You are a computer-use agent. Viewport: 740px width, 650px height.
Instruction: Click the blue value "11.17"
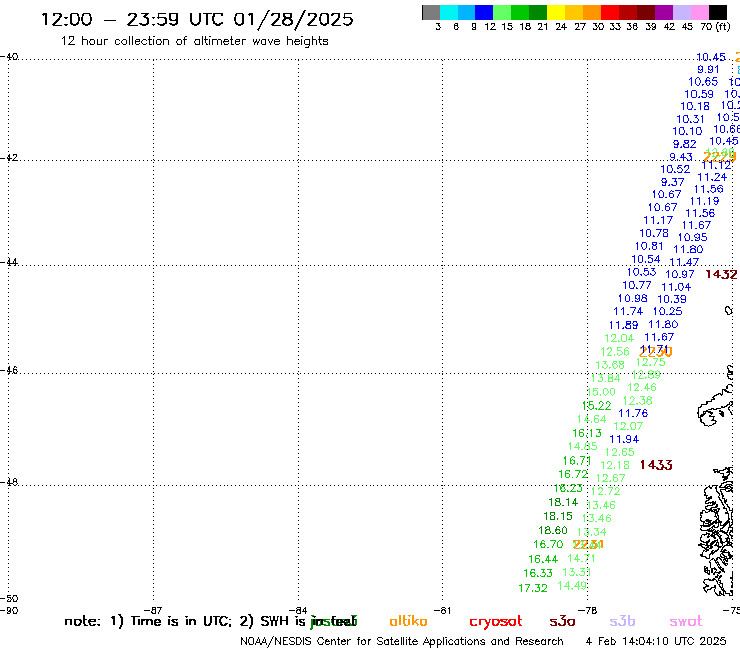click(x=658, y=220)
